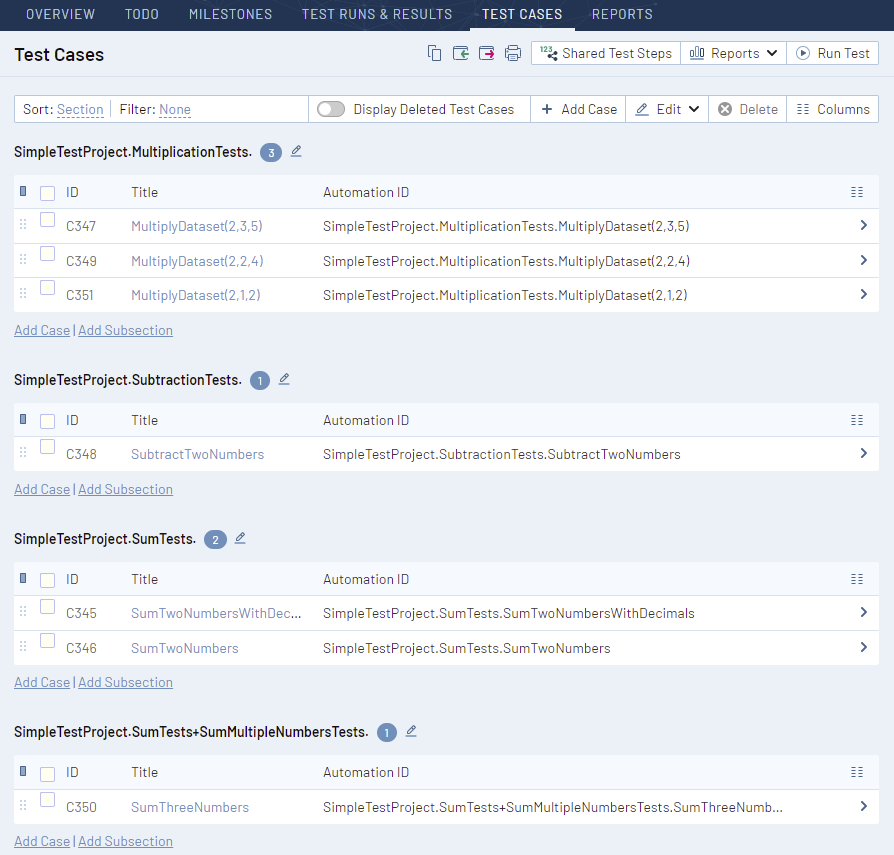Toggle Display Deleted Test Cases switch
This screenshot has width=894, height=855.
point(331,109)
